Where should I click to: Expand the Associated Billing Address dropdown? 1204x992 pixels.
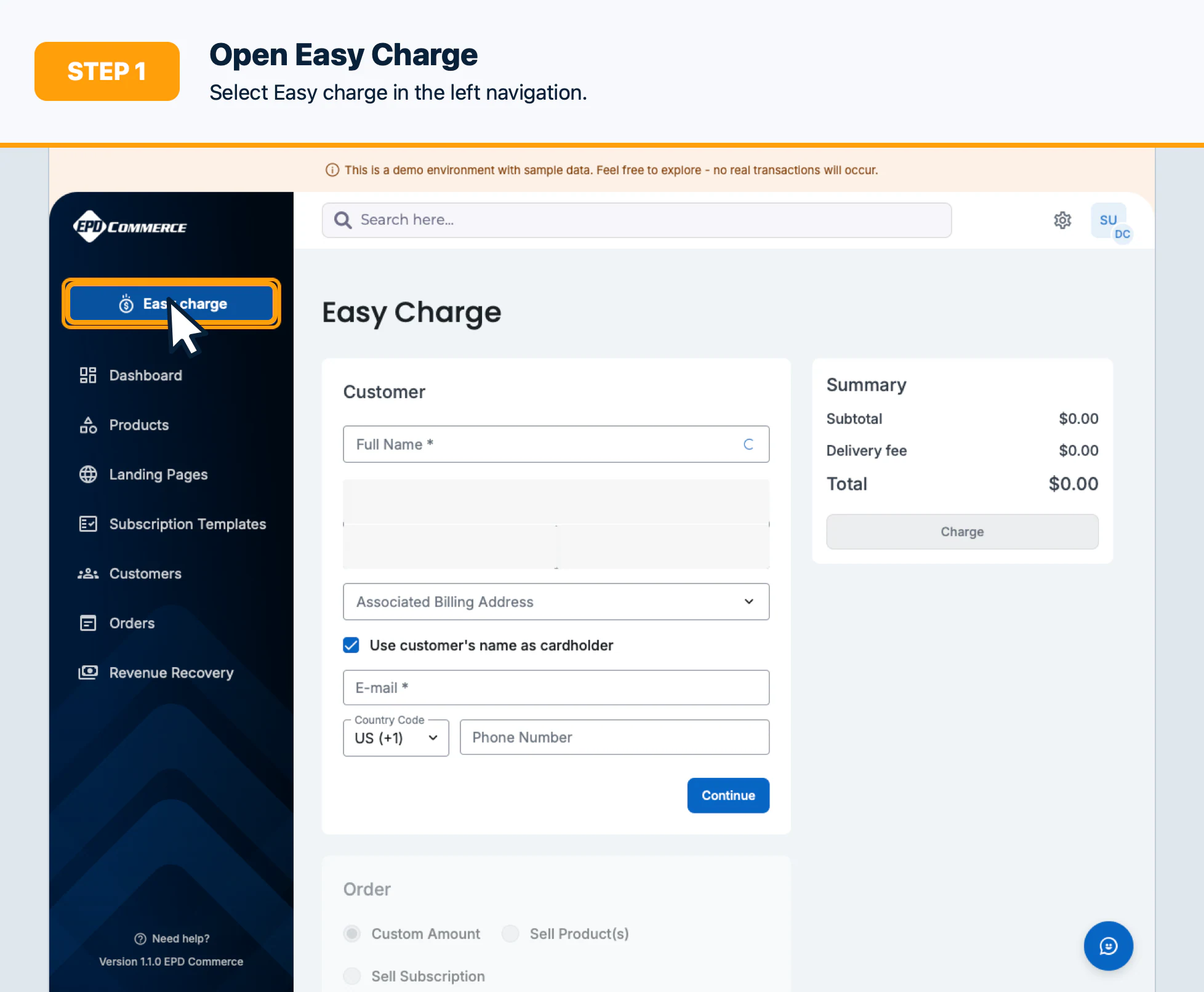pyautogui.click(x=556, y=602)
